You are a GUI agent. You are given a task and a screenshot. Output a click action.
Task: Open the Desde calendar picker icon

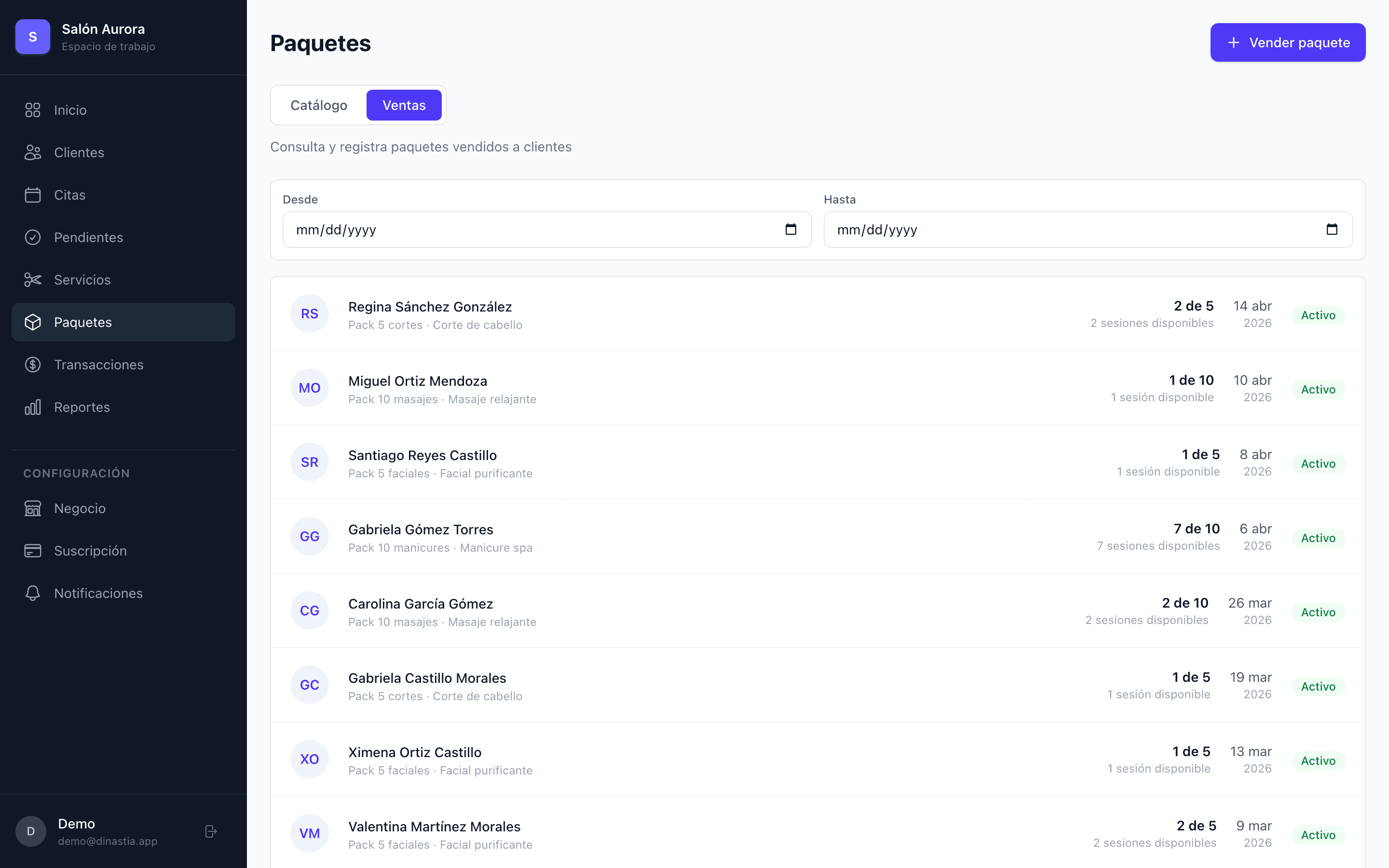791,230
